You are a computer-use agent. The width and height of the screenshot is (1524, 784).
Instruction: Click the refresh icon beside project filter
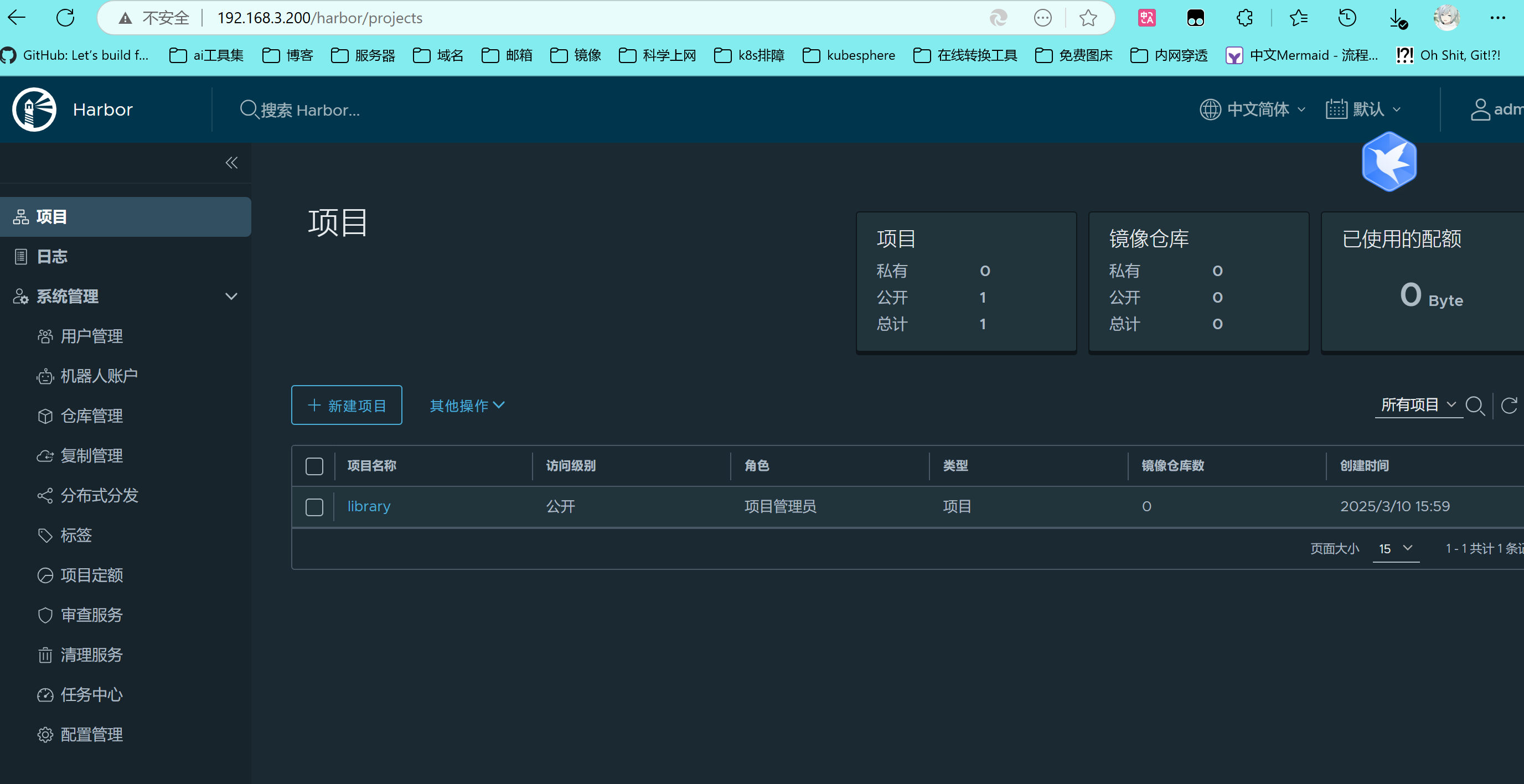(1508, 406)
